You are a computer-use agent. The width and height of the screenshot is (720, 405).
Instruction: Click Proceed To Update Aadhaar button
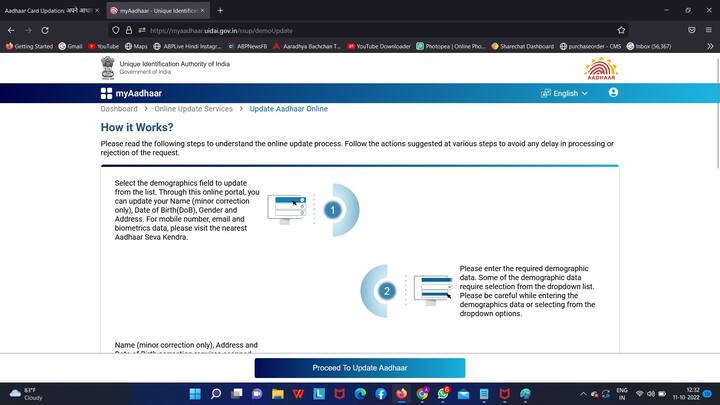(x=360, y=368)
